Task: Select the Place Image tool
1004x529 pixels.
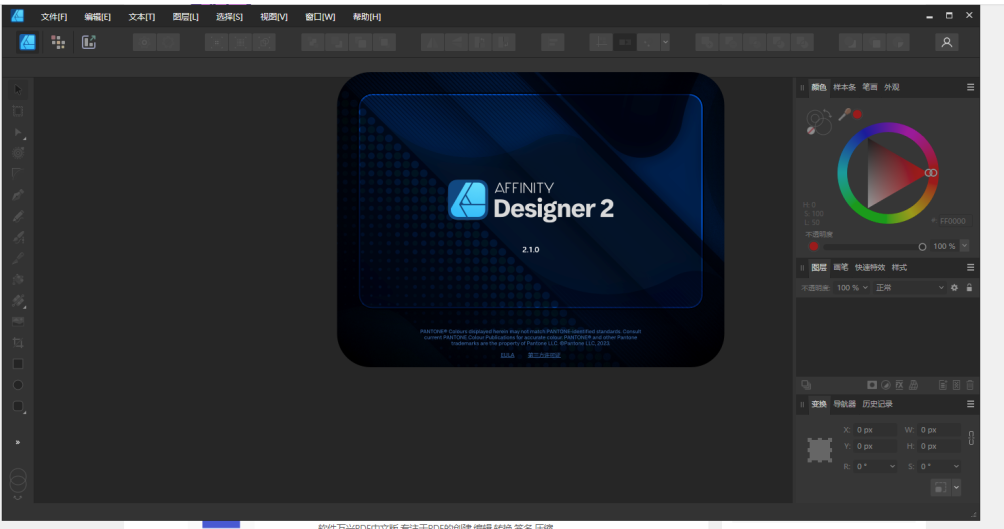Action: pos(18,321)
